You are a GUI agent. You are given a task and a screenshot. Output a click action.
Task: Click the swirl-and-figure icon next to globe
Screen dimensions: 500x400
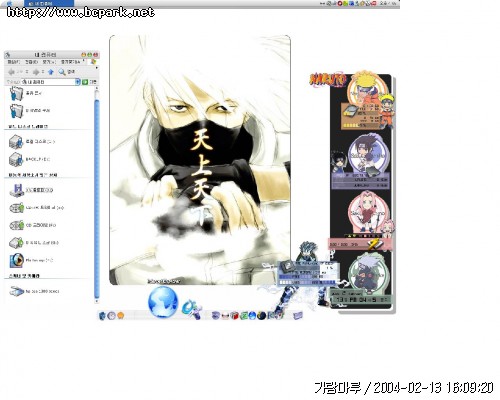click(192, 308)
